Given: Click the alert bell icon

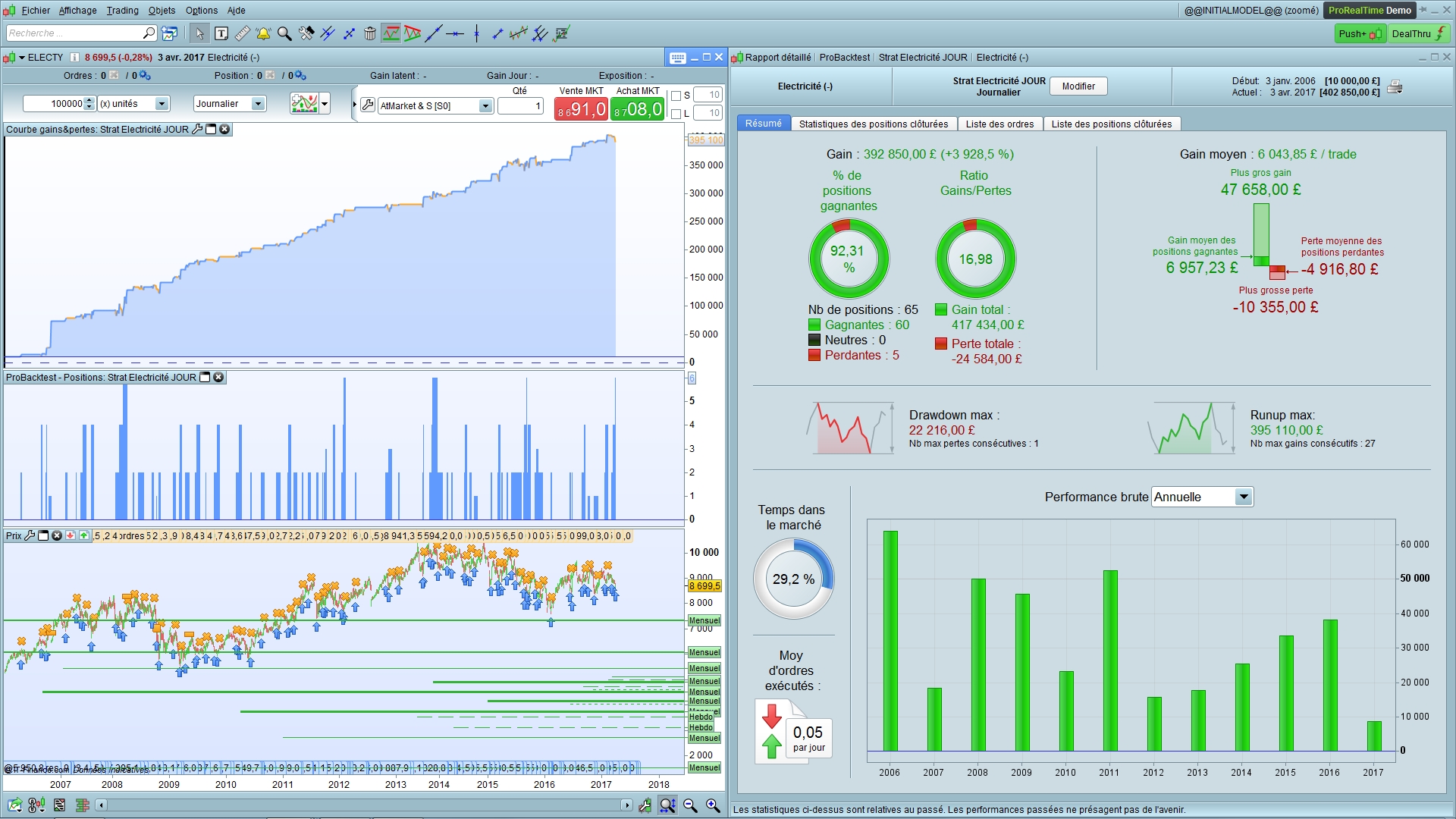Looking at the screenshot, I should [x=263, y=33].
